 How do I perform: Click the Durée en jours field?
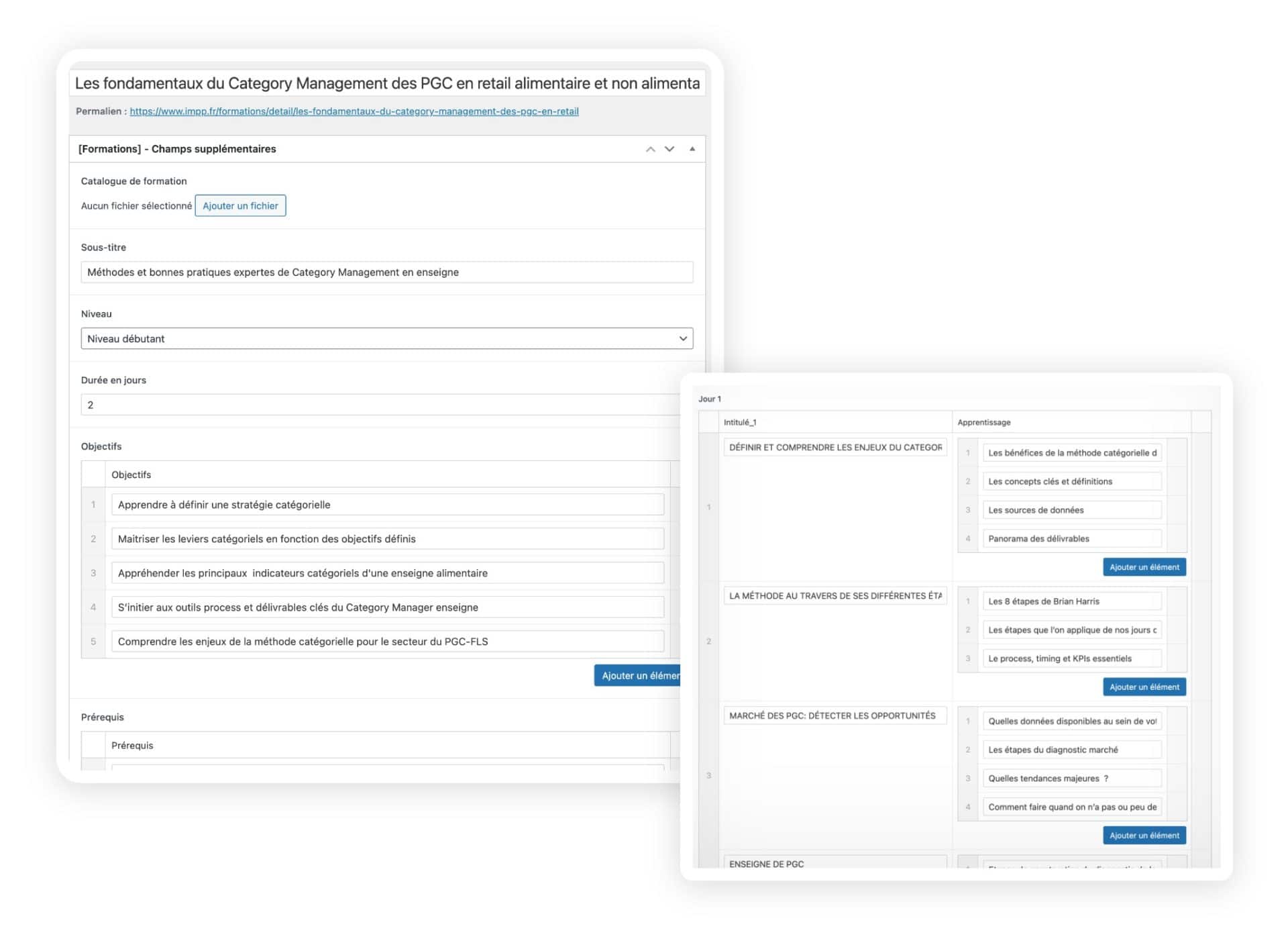point(380,405)
